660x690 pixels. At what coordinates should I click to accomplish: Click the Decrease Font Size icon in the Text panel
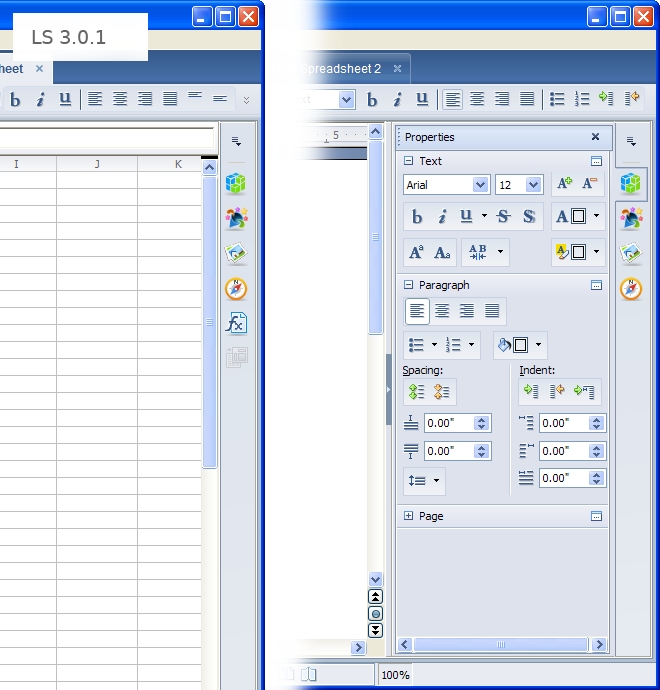click(x=589, y=183)
